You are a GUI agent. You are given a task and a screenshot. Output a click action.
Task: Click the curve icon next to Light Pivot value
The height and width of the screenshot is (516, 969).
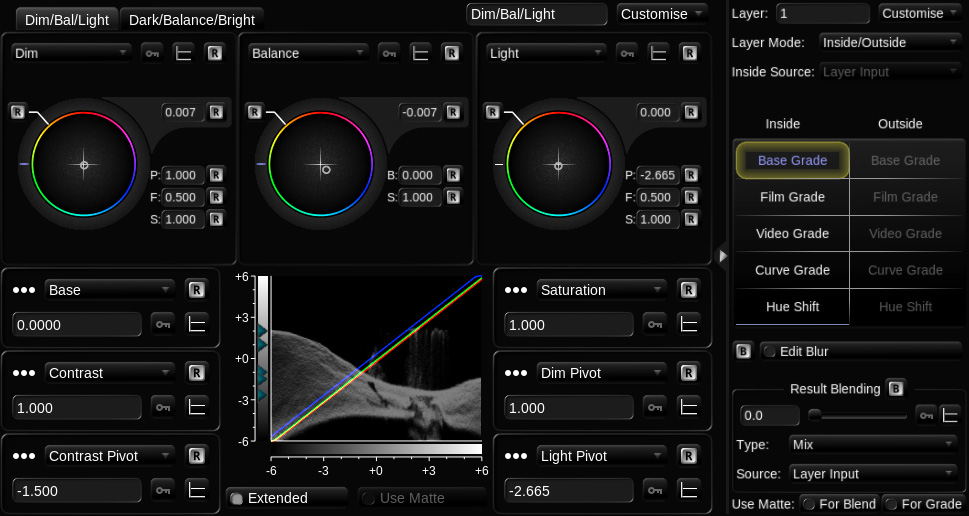(x=688, y=490)
